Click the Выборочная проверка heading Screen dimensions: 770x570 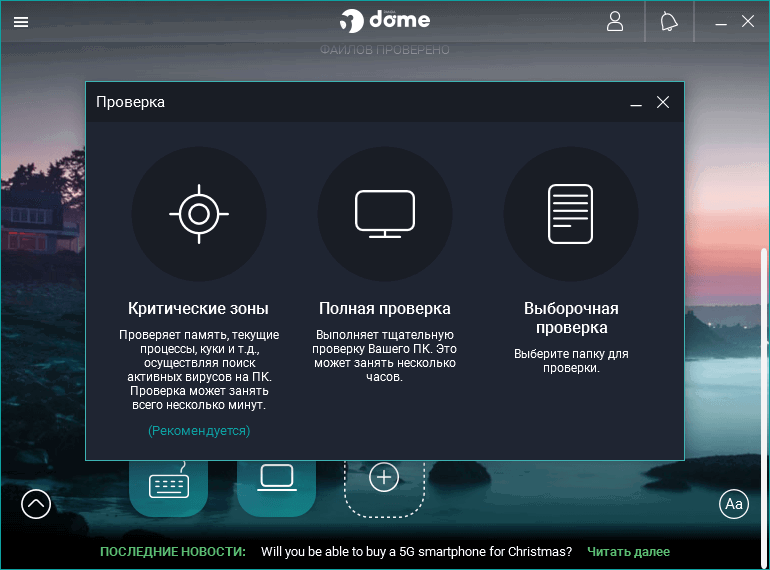coord(571,318)
